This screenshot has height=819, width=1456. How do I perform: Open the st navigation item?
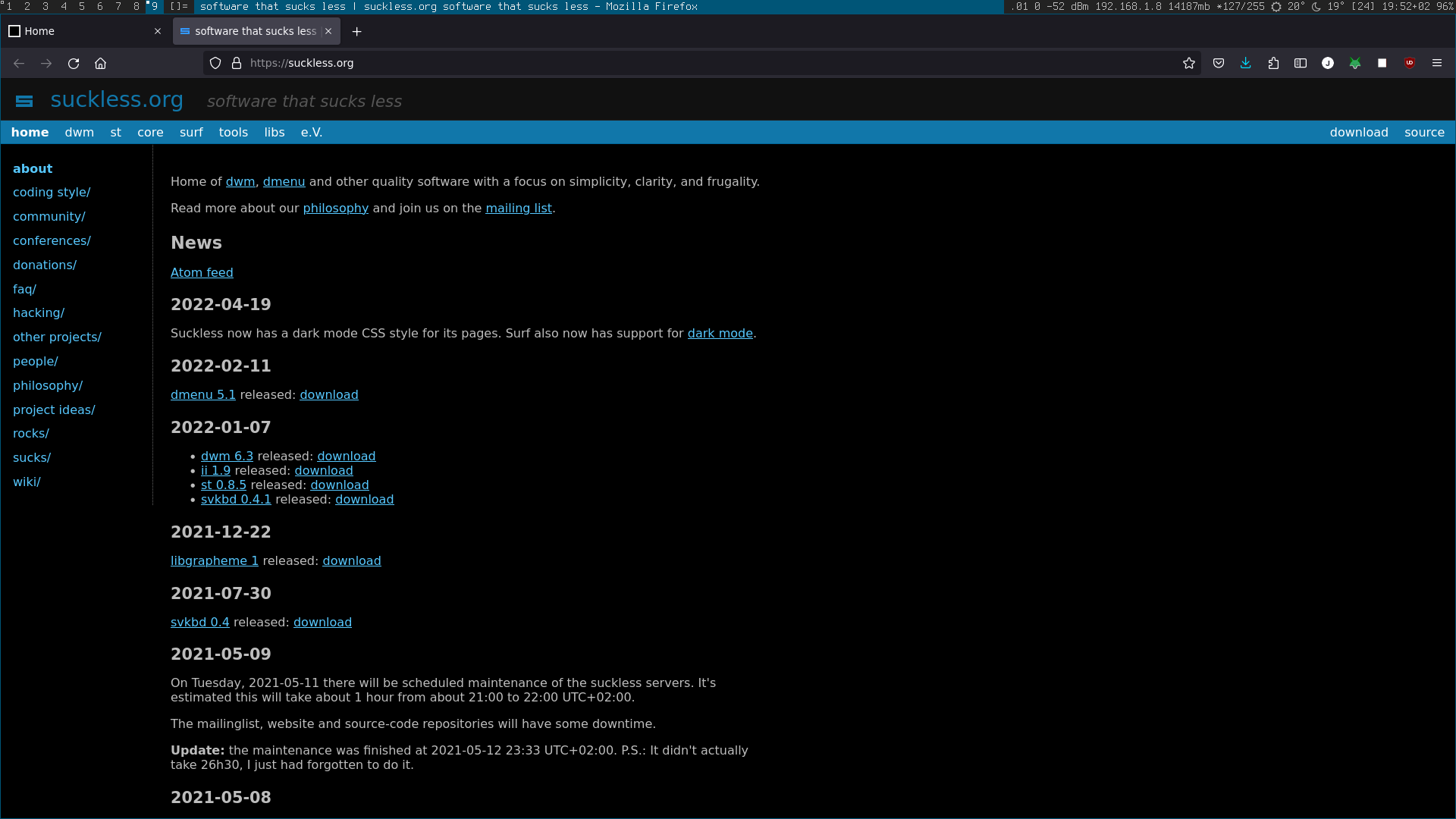pos(115,133)
